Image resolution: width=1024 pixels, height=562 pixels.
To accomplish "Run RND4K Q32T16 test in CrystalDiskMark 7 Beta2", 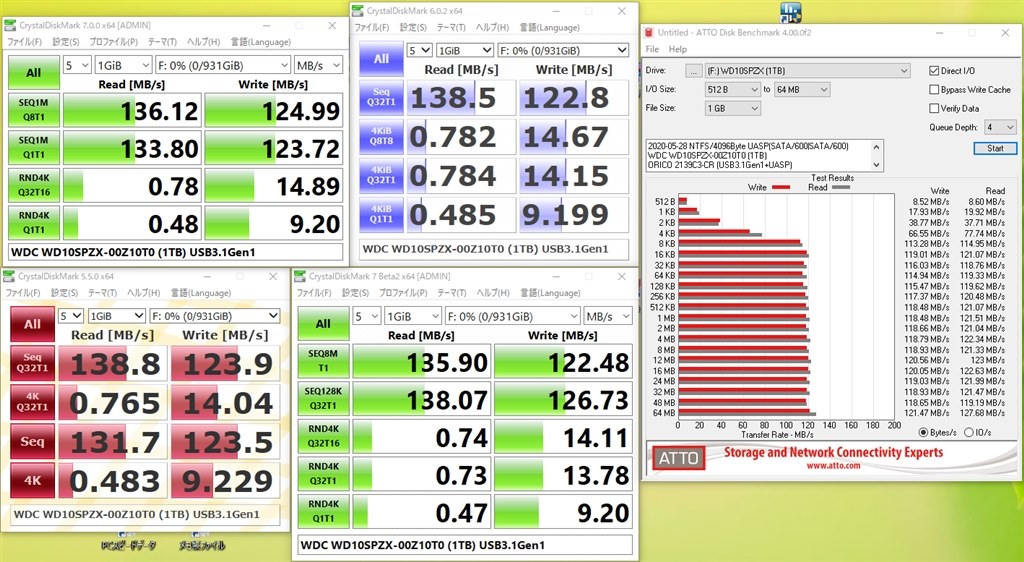I will pos(323,437).
